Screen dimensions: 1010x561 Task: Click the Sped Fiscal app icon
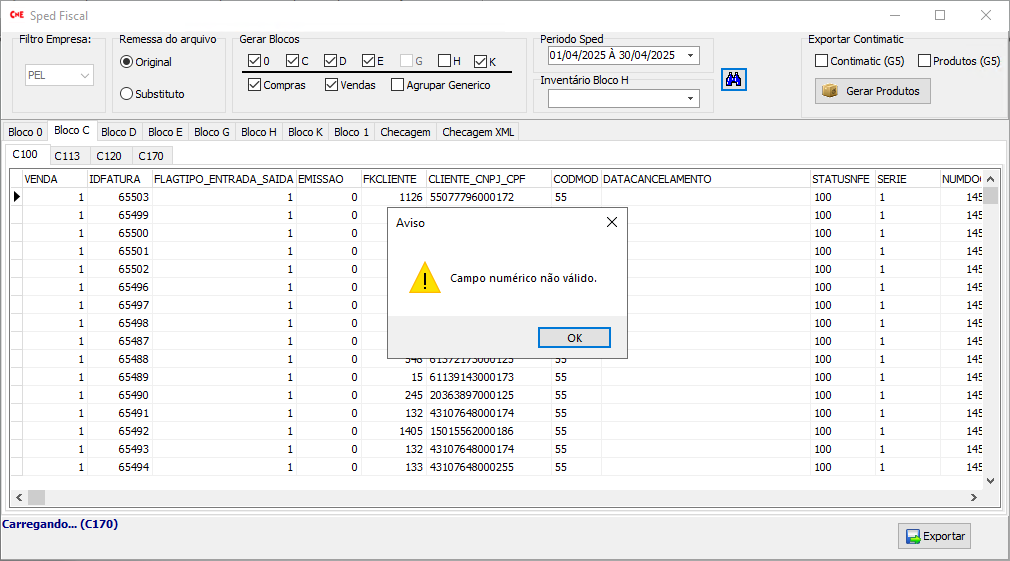(x=16, y=16)
